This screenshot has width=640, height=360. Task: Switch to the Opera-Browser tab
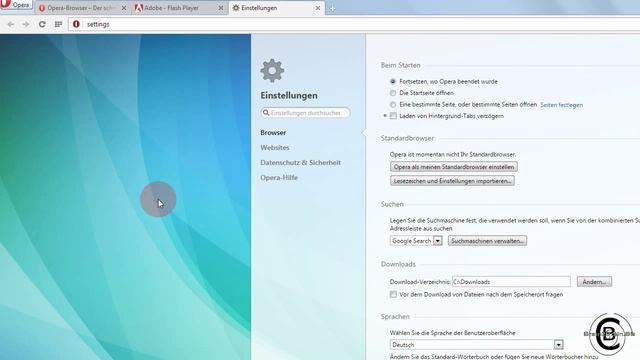tap(82, 8)
